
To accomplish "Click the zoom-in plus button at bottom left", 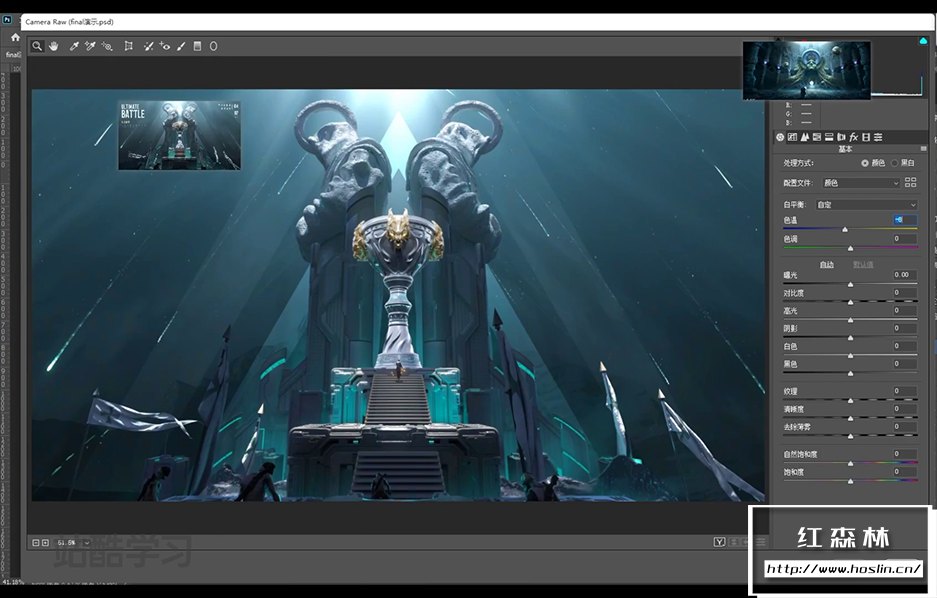I will (45, 542).
